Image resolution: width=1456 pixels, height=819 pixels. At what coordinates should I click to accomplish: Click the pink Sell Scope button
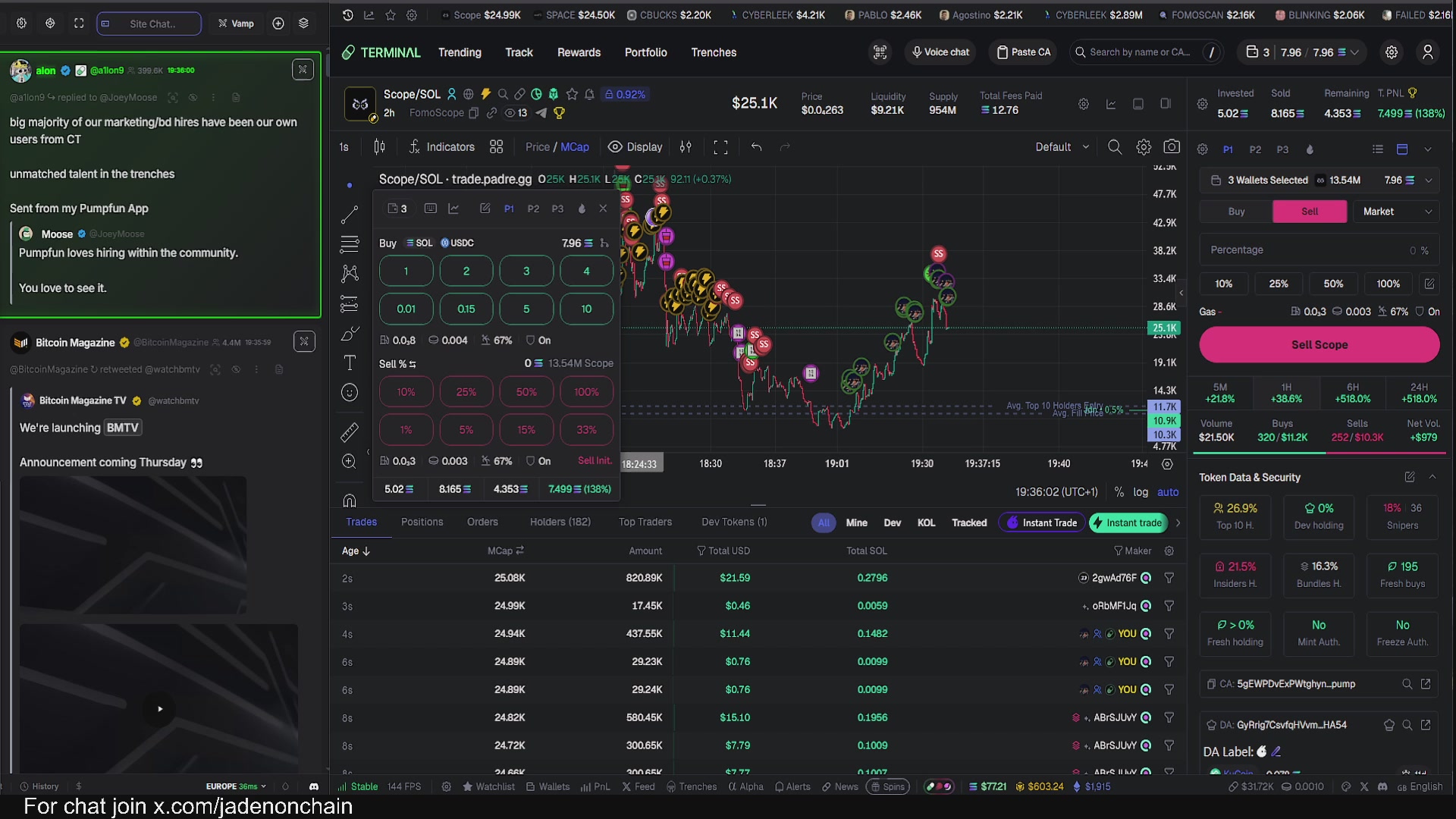1319,345
